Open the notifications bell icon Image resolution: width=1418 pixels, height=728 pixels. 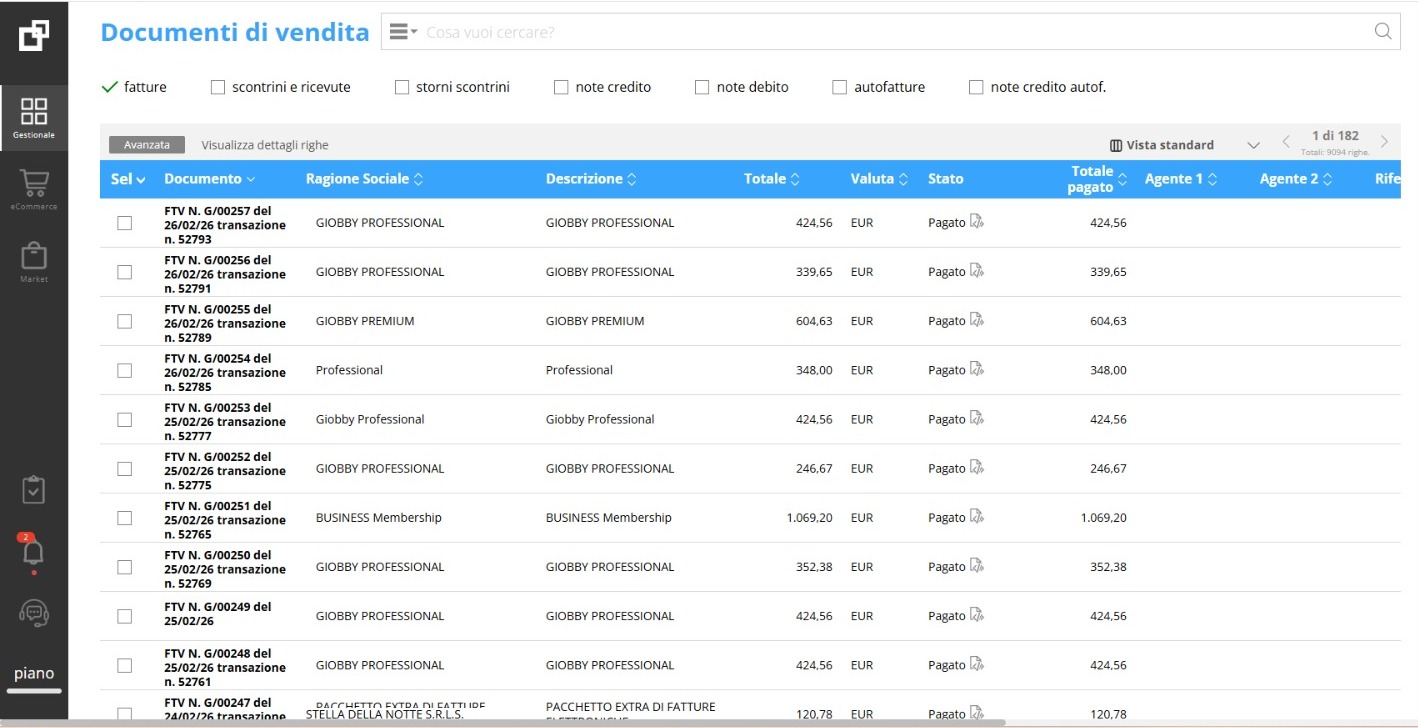coord(34,551)
